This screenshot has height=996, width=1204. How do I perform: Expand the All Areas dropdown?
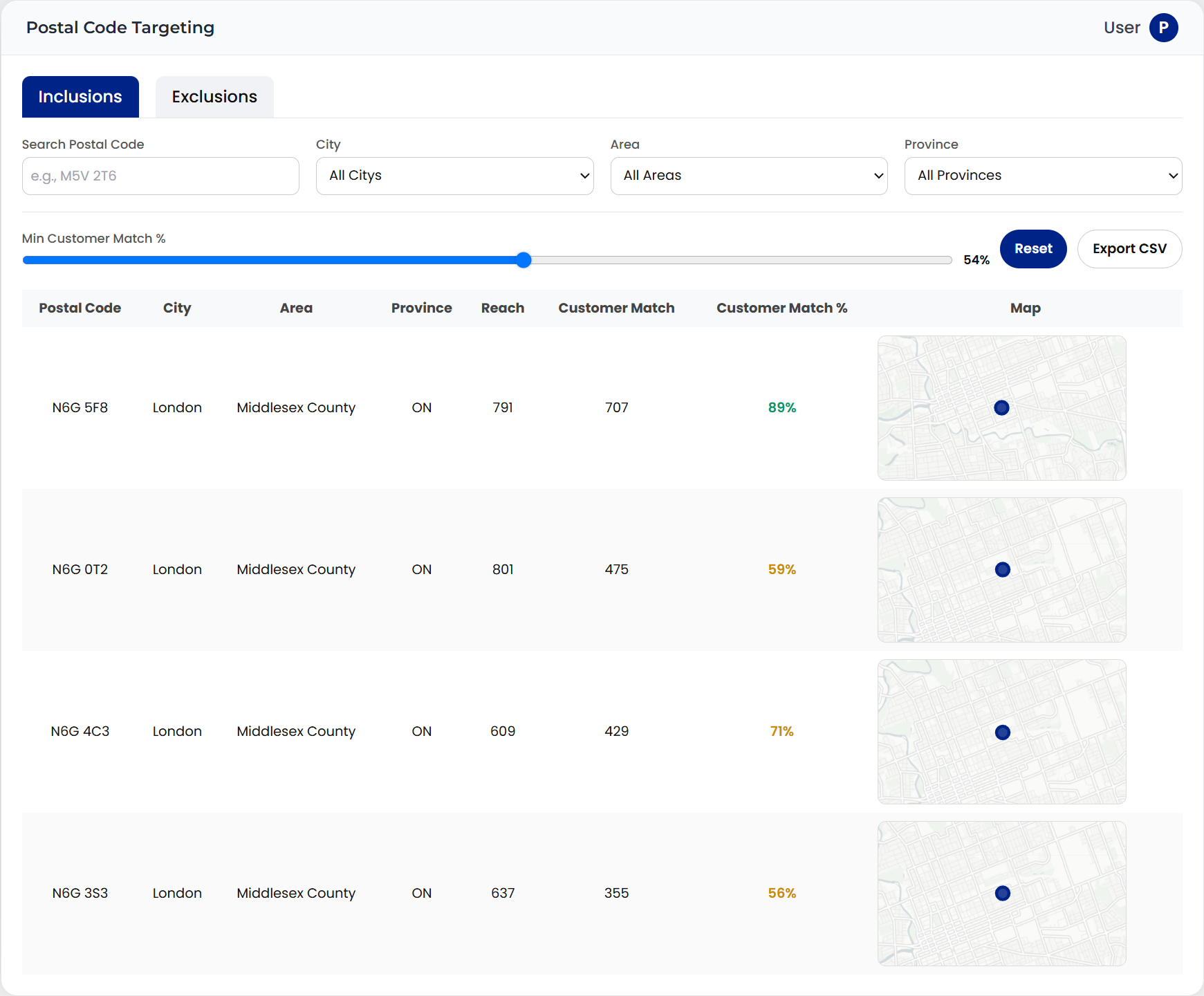(748, 176)
